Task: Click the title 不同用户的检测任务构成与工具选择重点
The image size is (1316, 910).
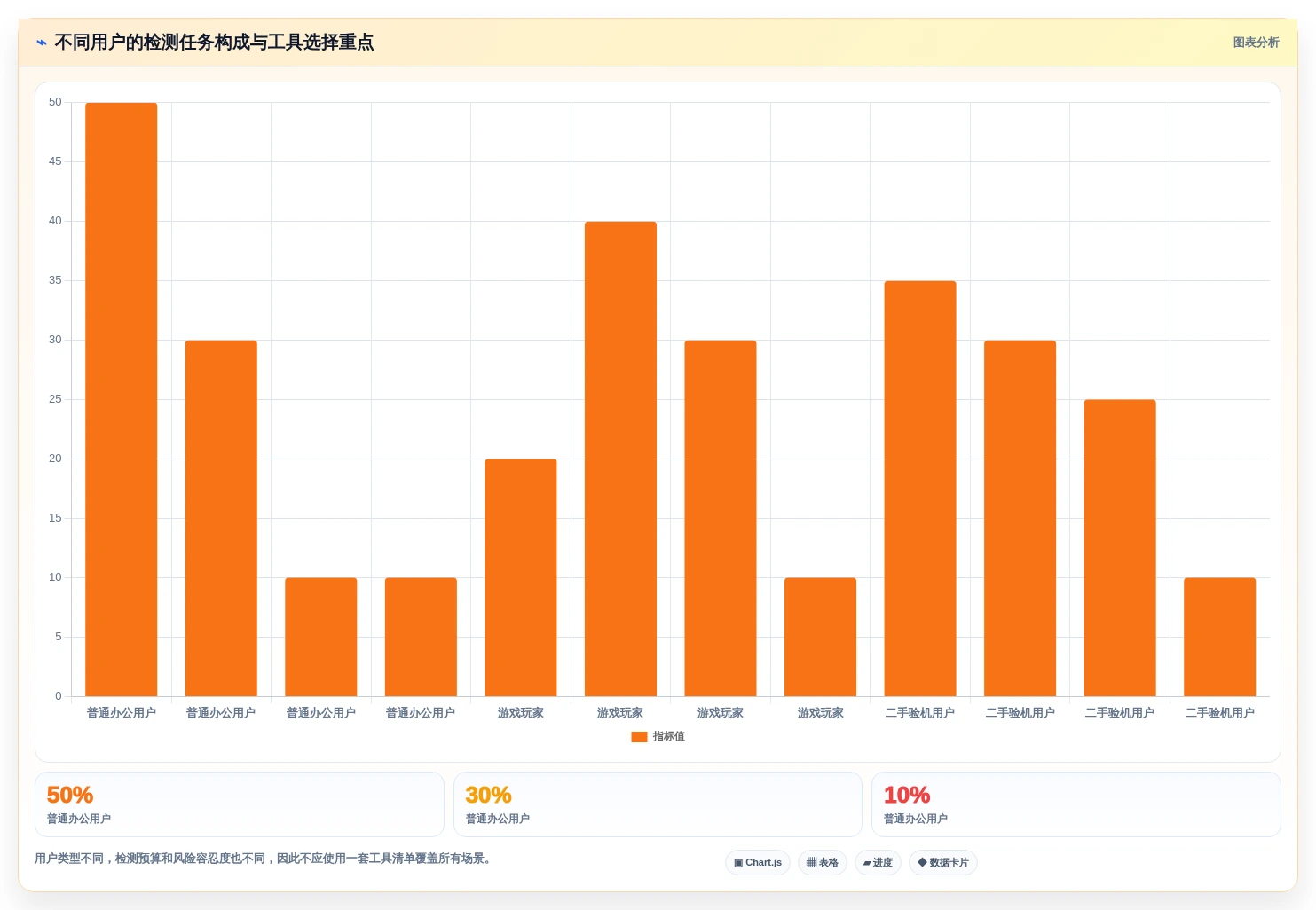Action: 214,43
